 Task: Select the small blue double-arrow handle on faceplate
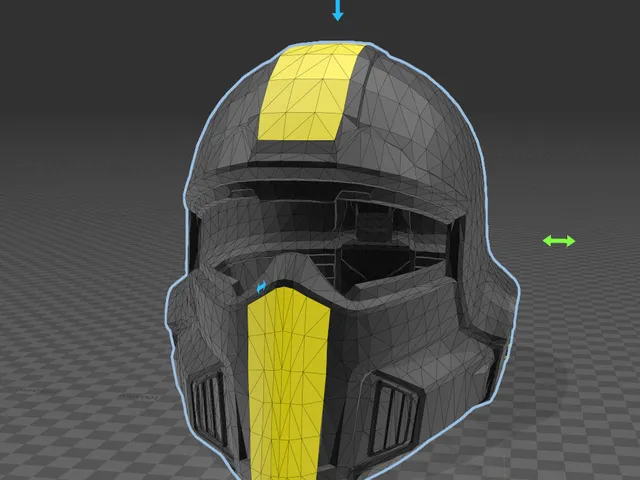[x=261, y=287]
